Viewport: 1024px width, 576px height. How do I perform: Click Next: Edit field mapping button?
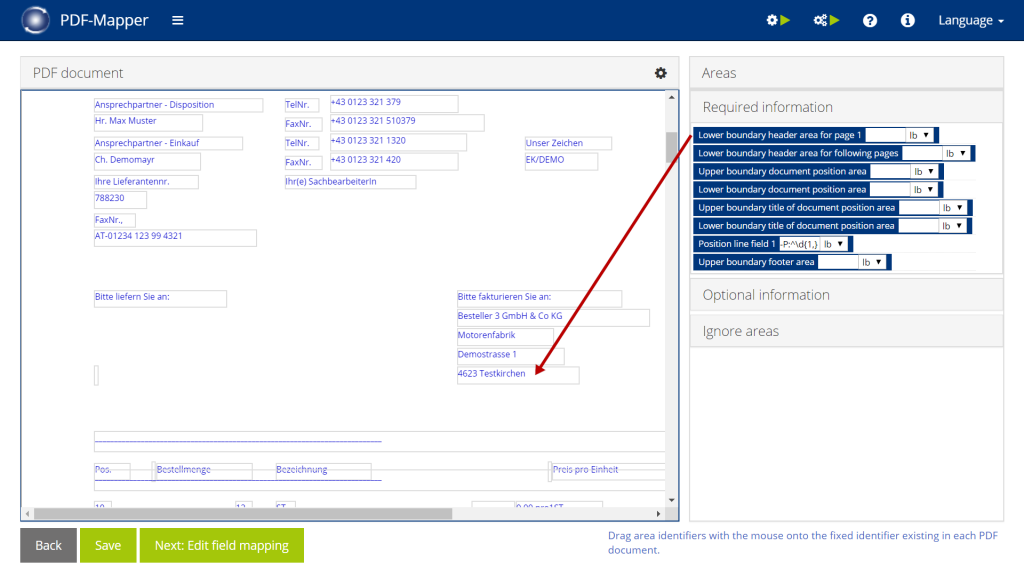(x=221, y=545)
